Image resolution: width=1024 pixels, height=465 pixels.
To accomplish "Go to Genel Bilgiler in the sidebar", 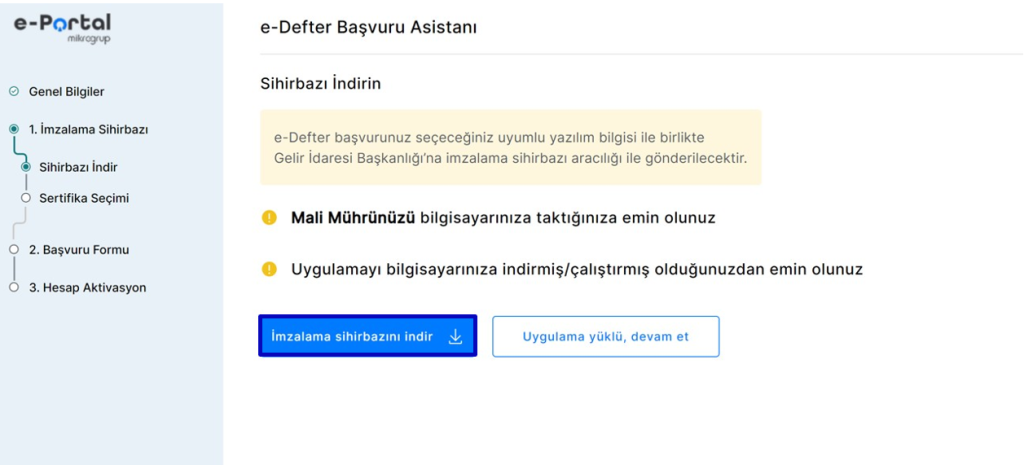I will click(x=66, y=92).
